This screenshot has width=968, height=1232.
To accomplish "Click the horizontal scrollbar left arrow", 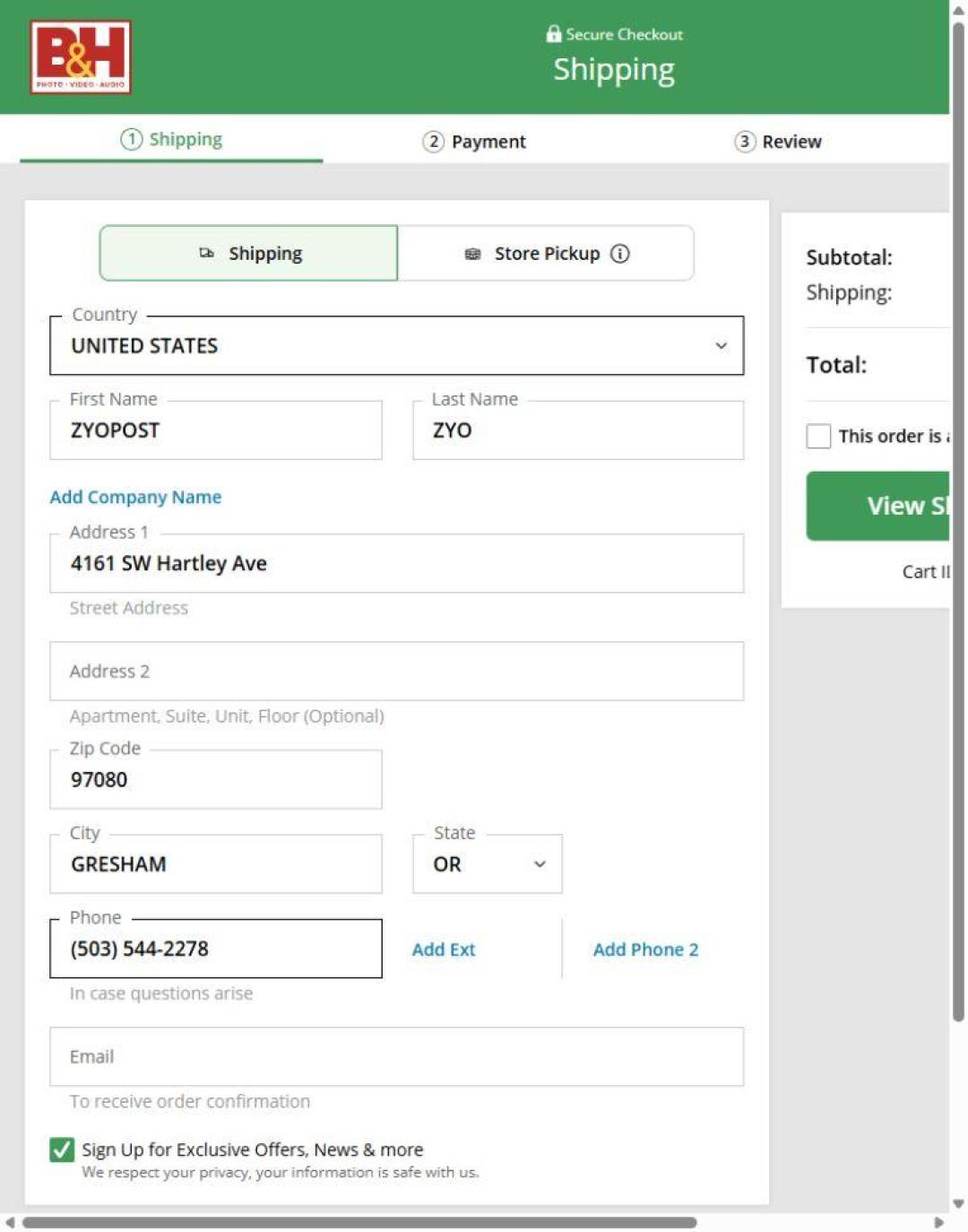I will tap(10, 1222).
